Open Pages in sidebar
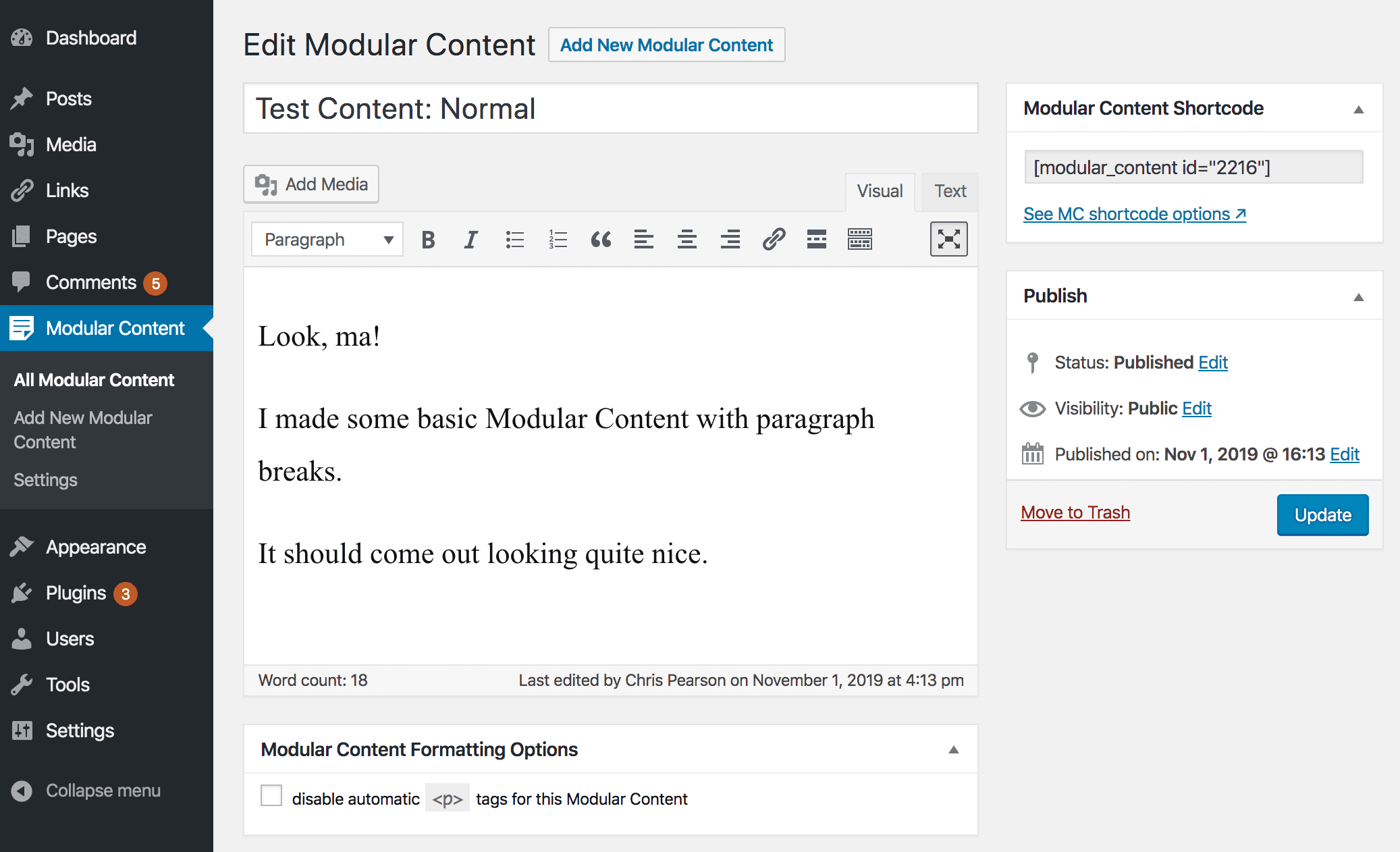Viewport: 1400px width, 852px height. (x=107, y=236)
